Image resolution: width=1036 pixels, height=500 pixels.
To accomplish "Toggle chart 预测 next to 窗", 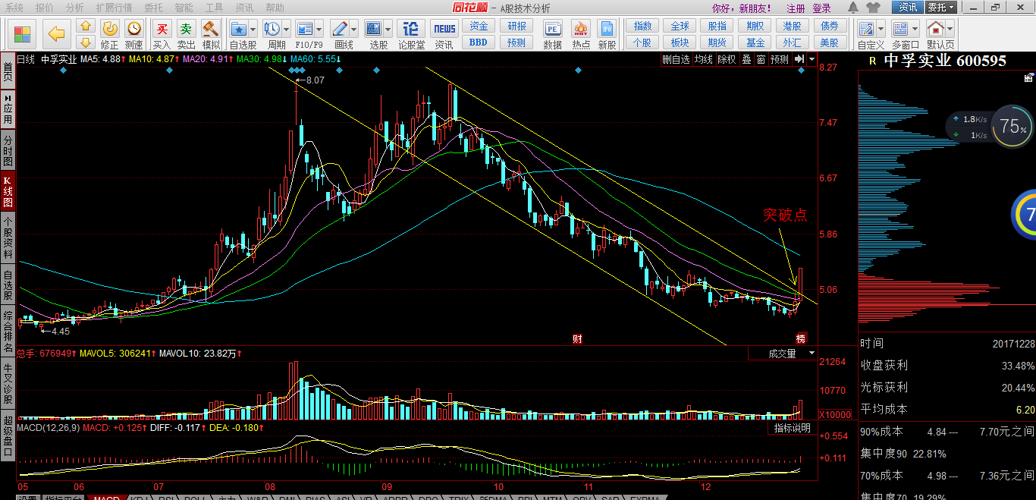I will [x=780, y=59].
